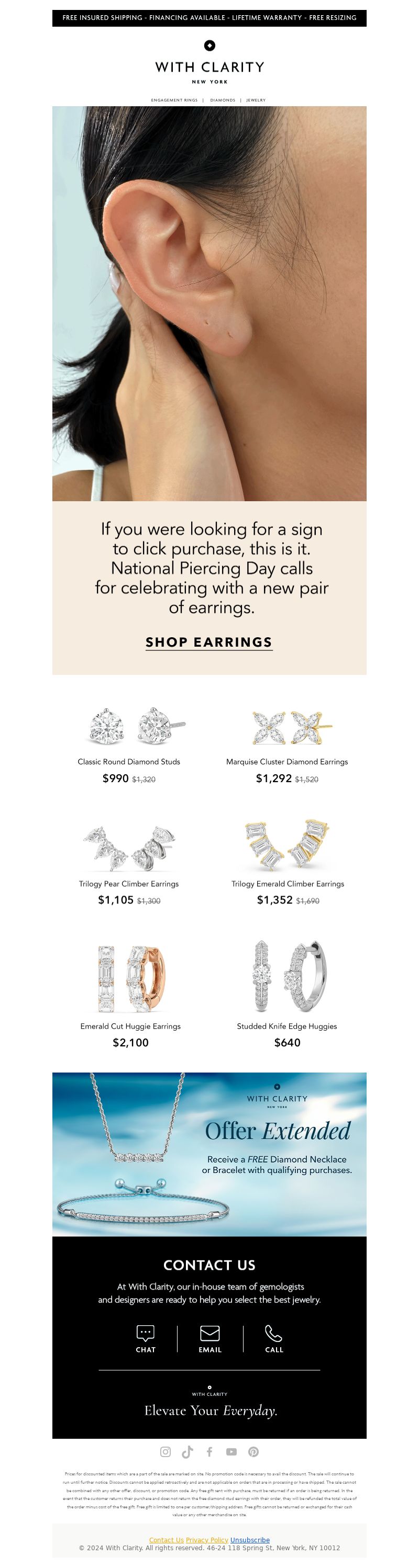
Task: Open the Privacy Policy link
Action: click(x=207, y=1540)
